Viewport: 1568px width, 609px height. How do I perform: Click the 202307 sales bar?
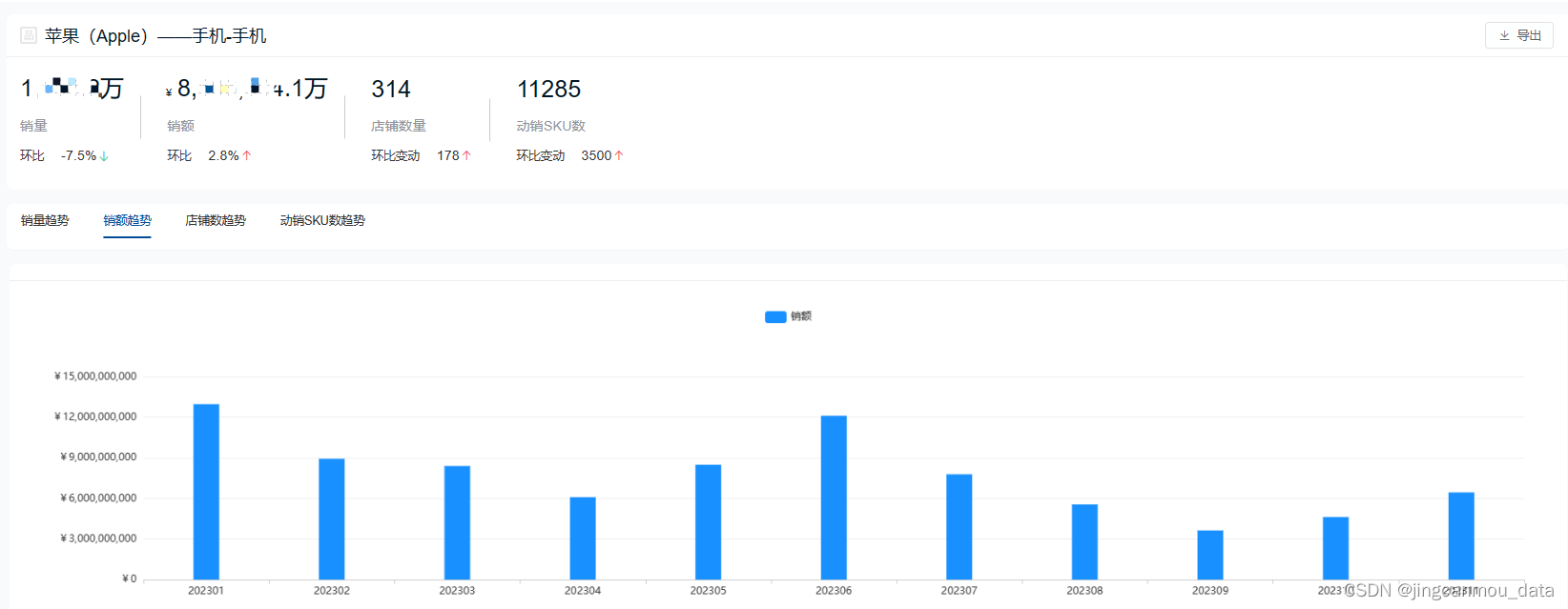point(959,527)
